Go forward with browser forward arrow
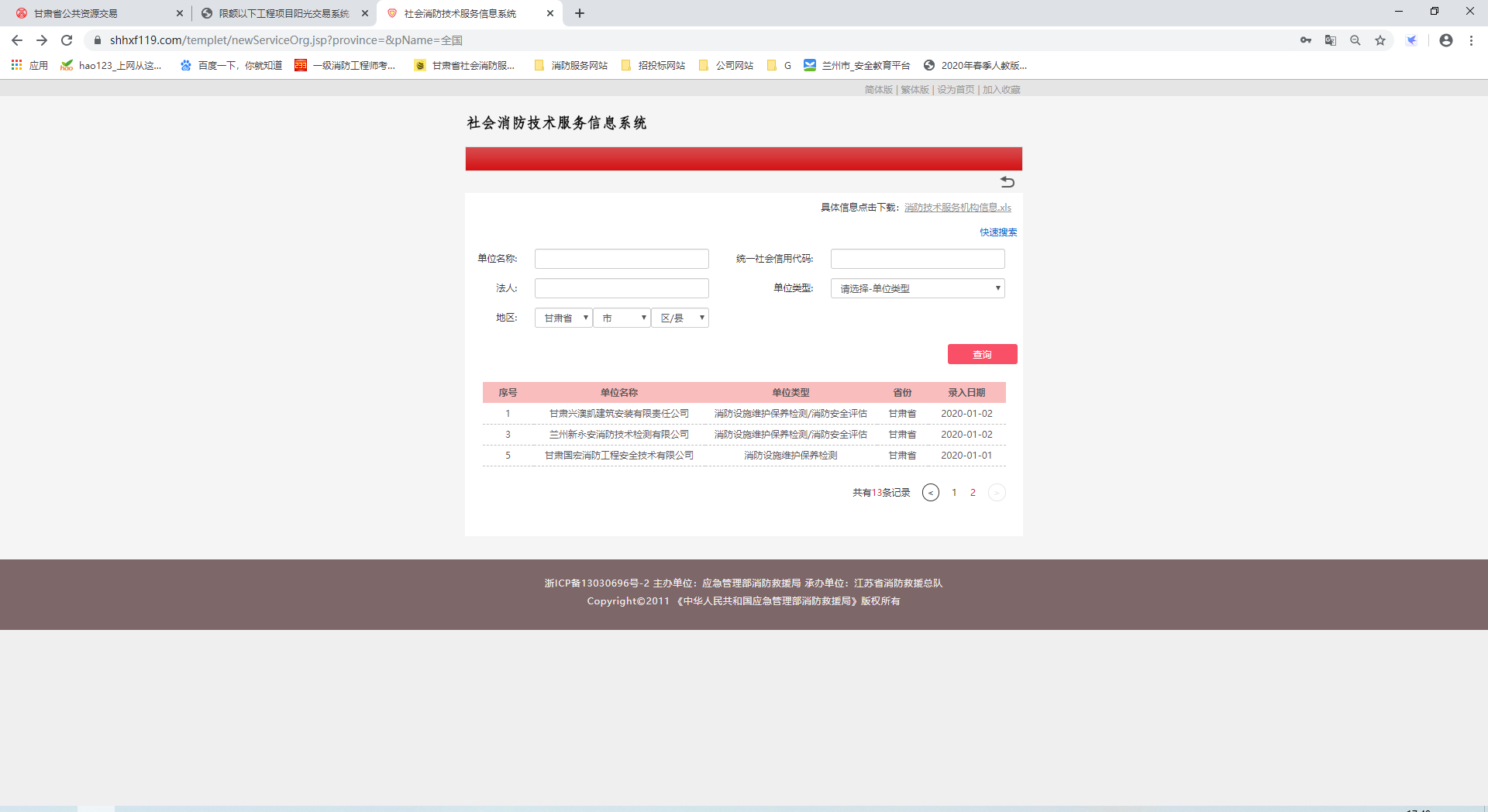The width and height of the screenshot is (1488, 812). pos(42,40)
